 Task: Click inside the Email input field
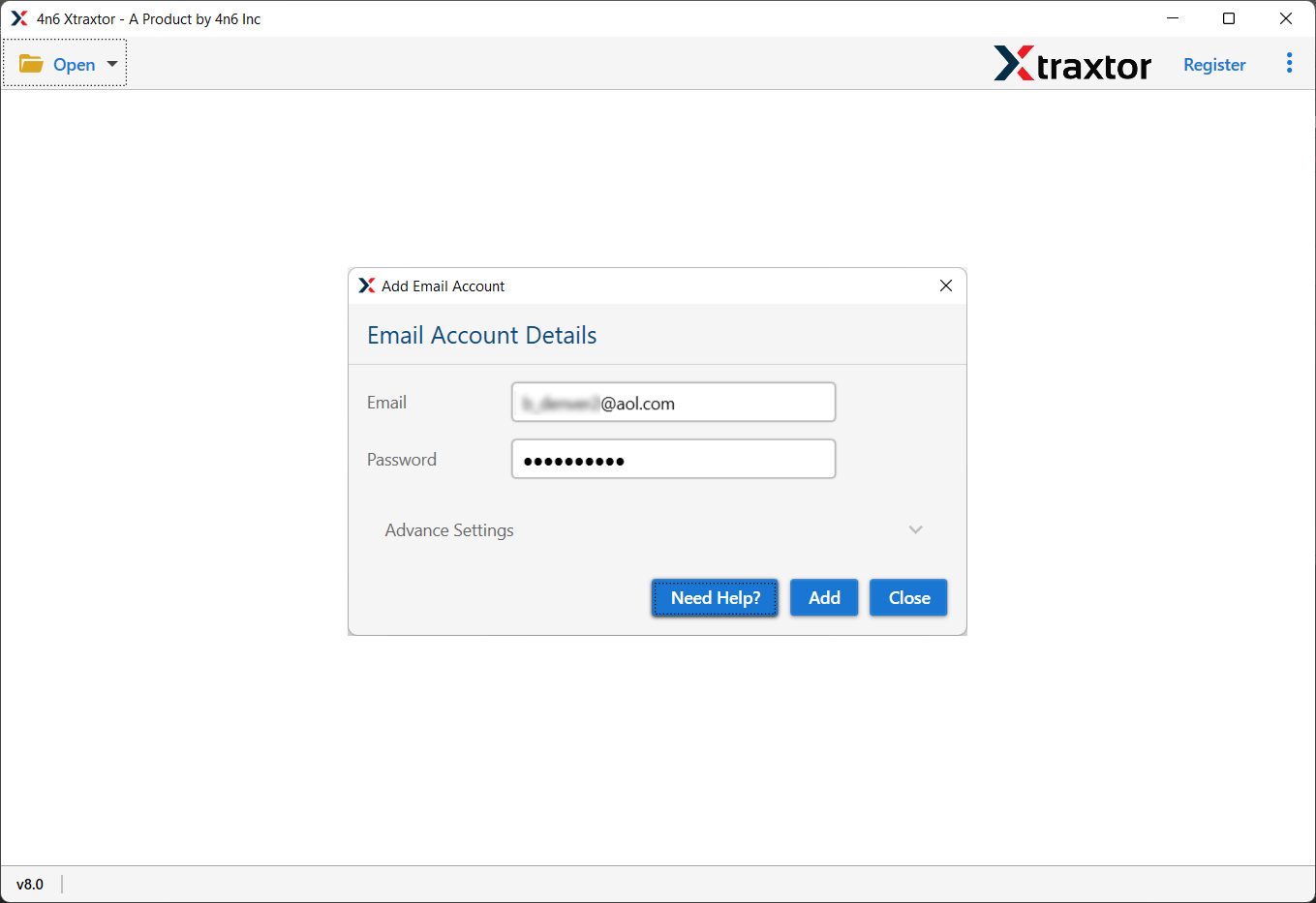pyautogui.click(x=673, y=402)
